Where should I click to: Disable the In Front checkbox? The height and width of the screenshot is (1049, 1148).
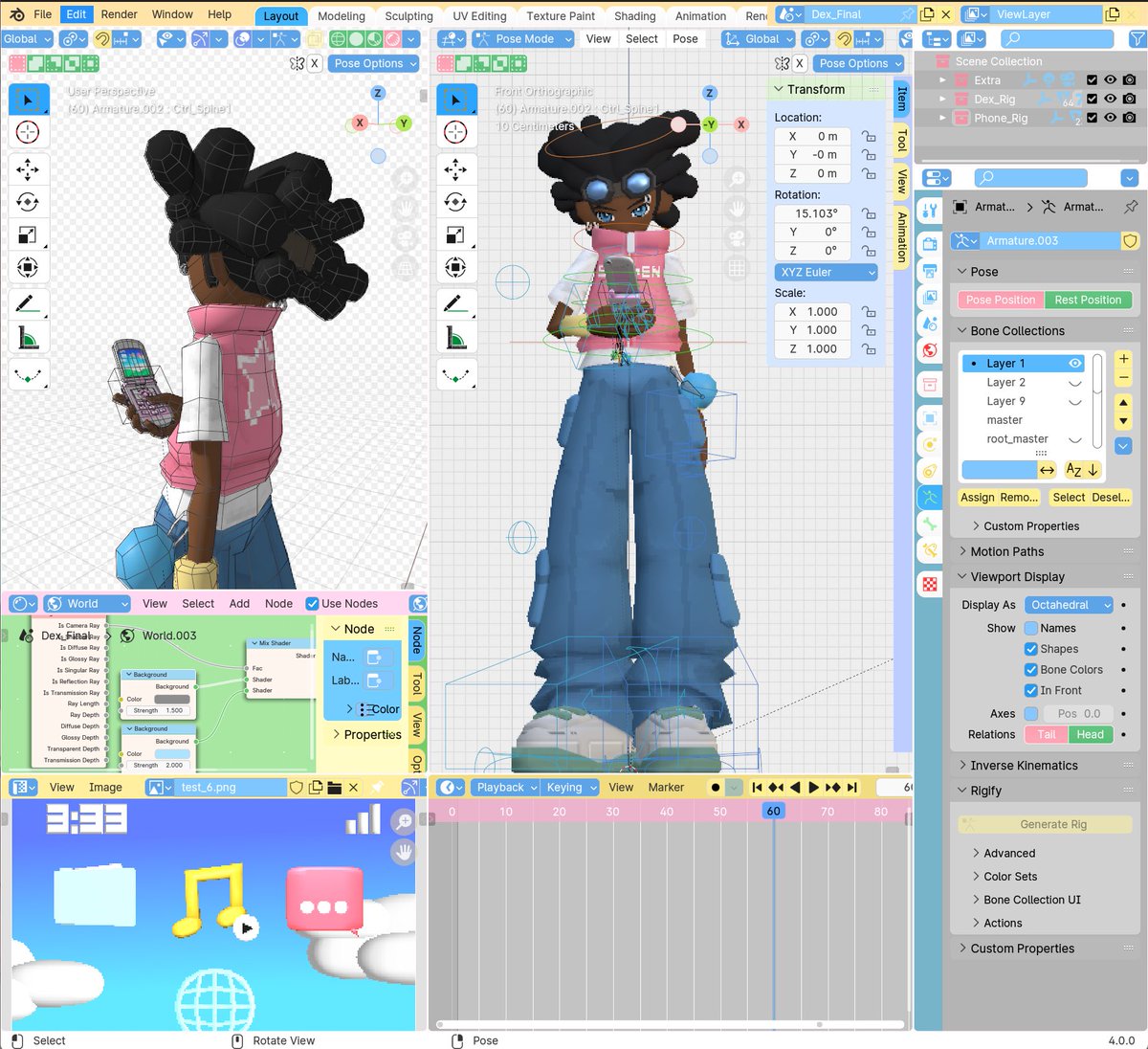click(x=1031, y=691)
